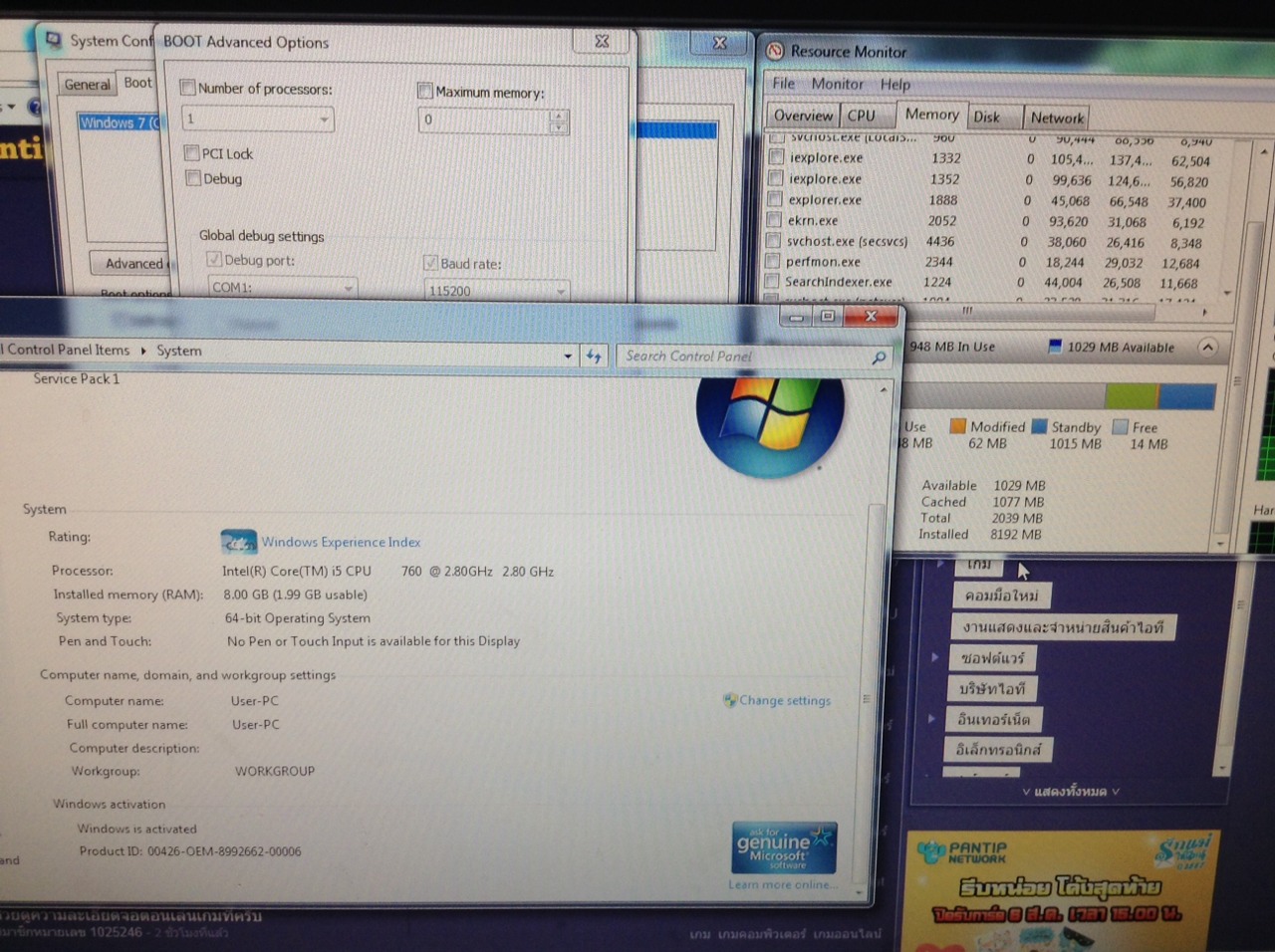
Task: Switch to the Overview tab
Action: click(x=803, y=116)
